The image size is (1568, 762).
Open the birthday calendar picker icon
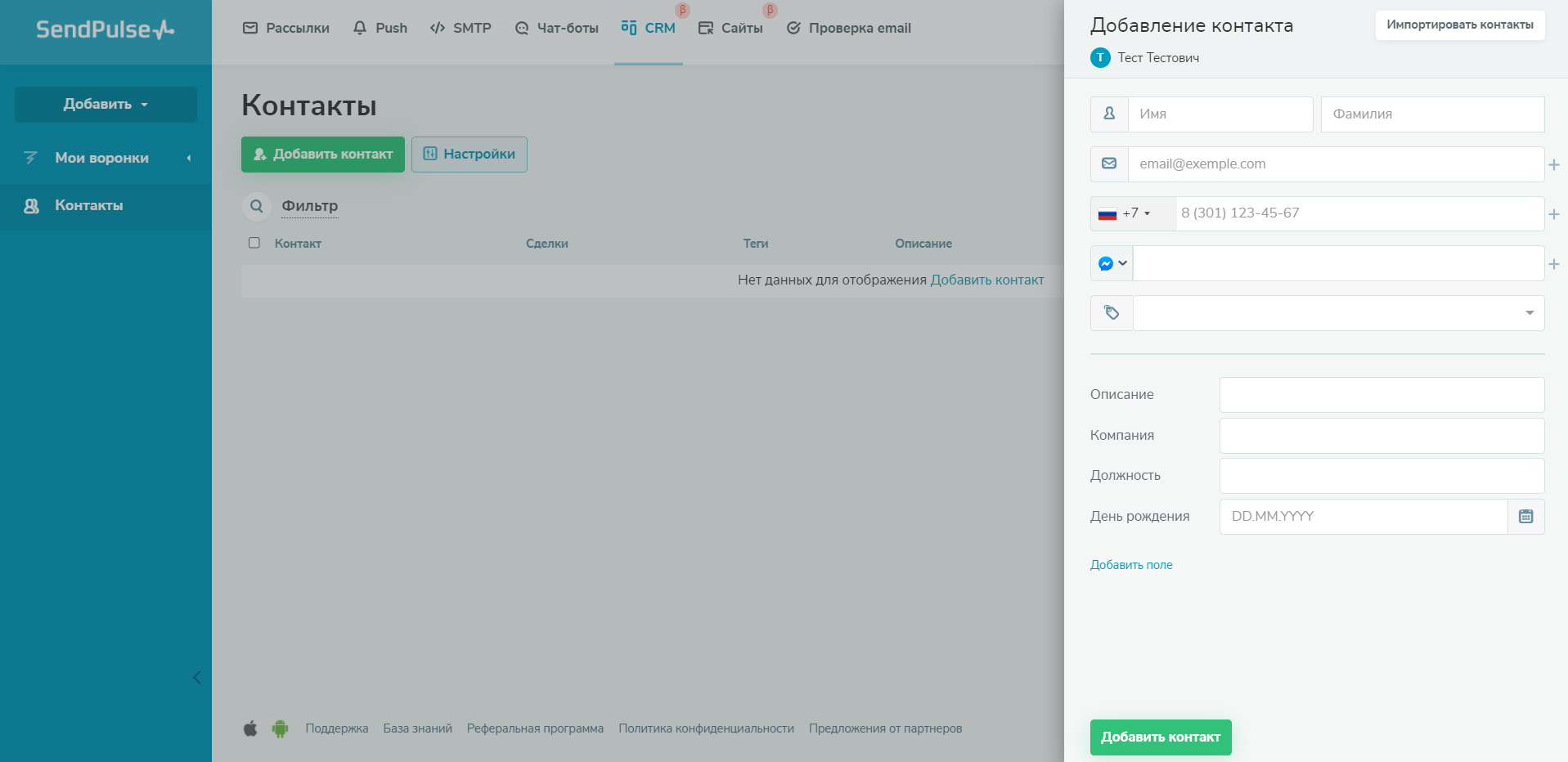[x=1525, y=517]
